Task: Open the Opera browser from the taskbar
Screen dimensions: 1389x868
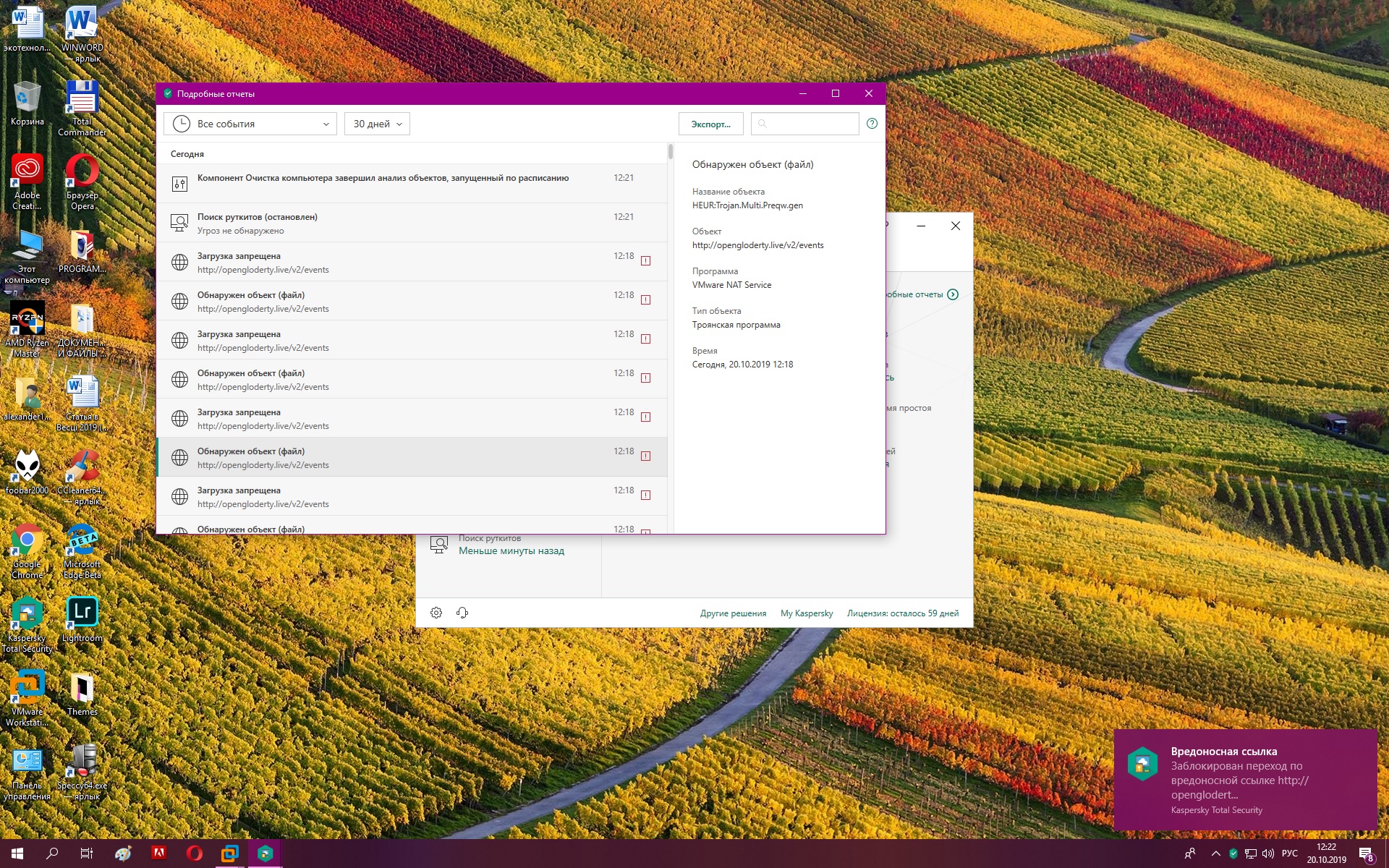Action: (x=194, y=854)
